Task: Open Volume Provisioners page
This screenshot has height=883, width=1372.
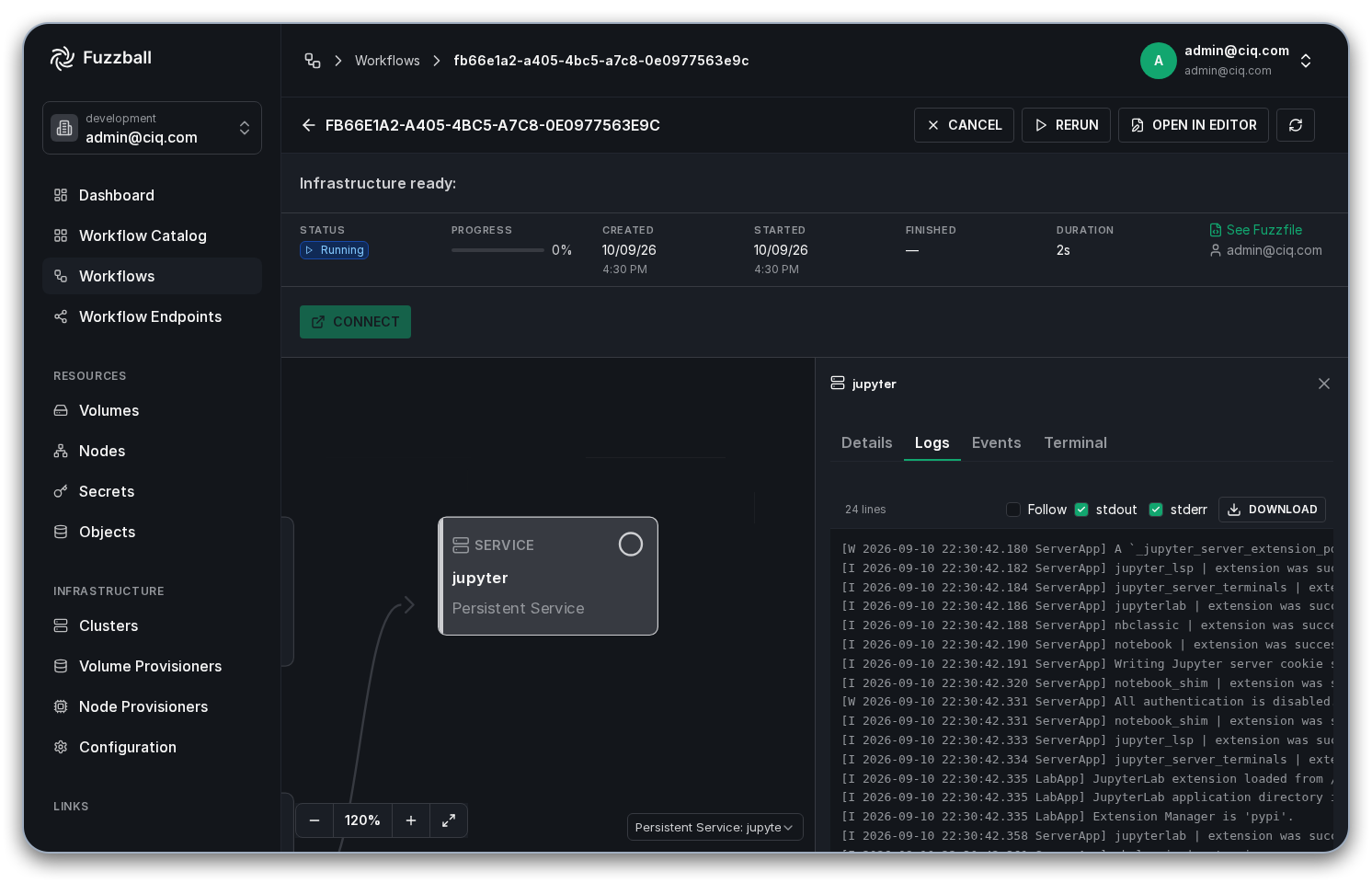Action: 152,666
